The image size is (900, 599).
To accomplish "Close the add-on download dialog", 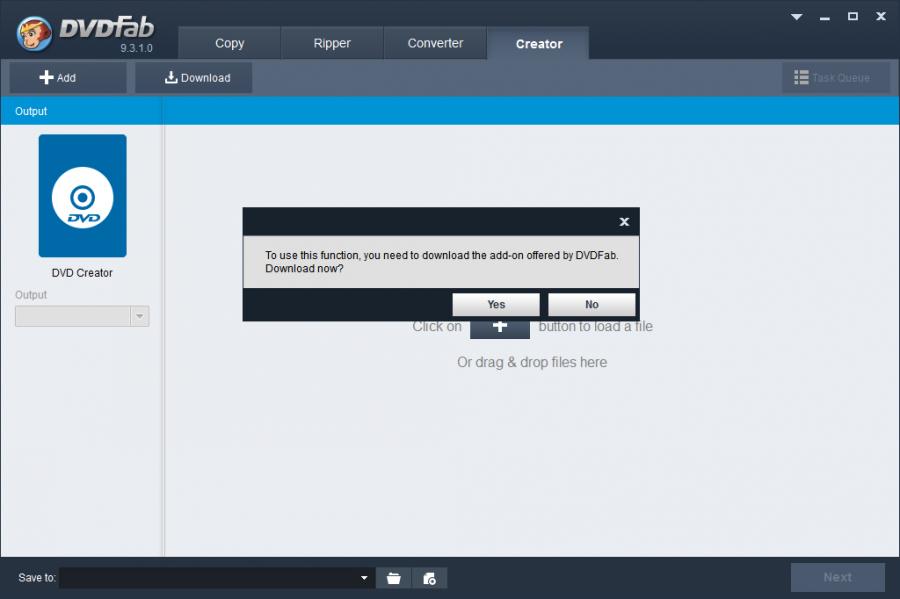I will pyautogui.click(x=624, y=221).
